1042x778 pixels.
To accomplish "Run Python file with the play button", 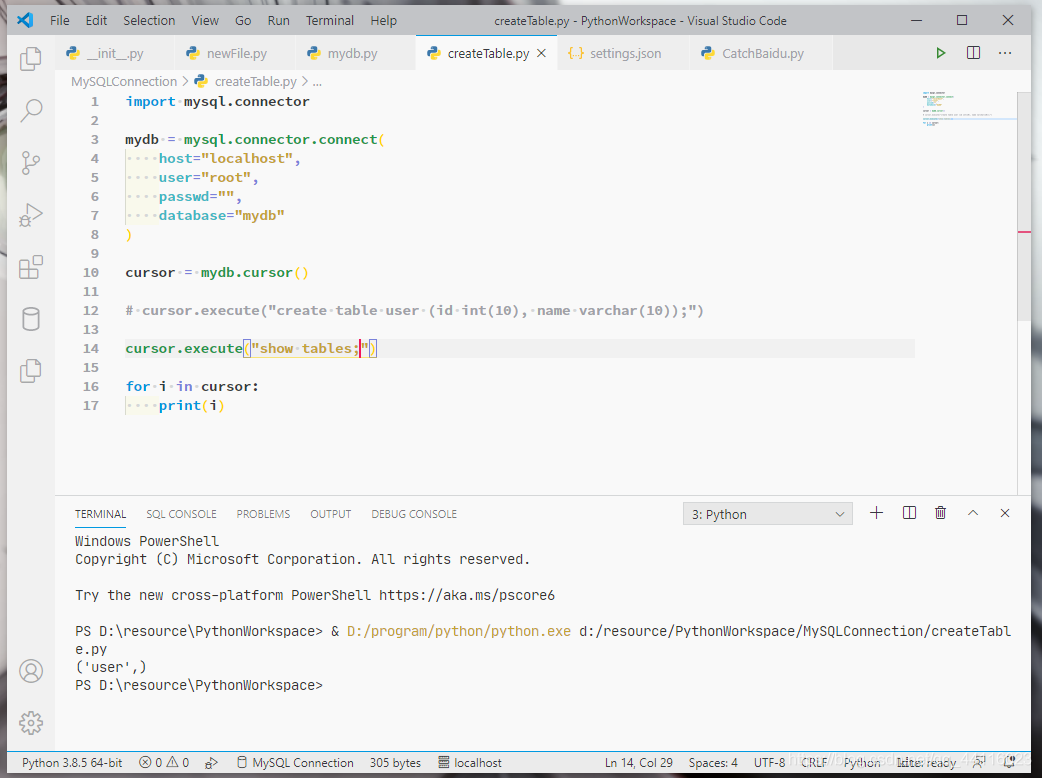I will pos(940,53).
